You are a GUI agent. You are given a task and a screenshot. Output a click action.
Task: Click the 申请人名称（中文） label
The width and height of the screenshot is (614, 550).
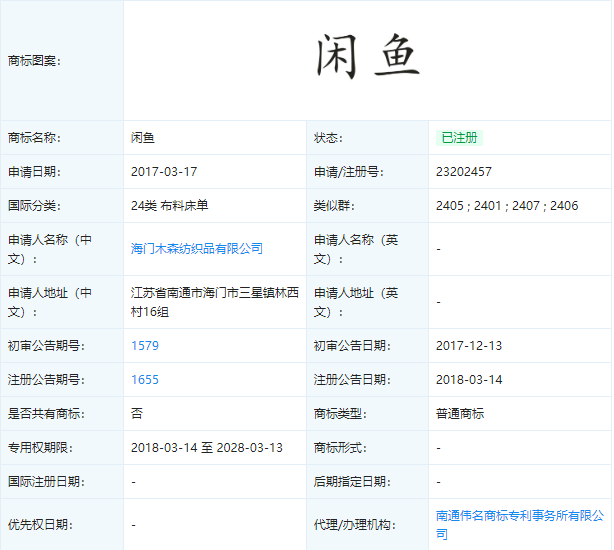[50, 249]
